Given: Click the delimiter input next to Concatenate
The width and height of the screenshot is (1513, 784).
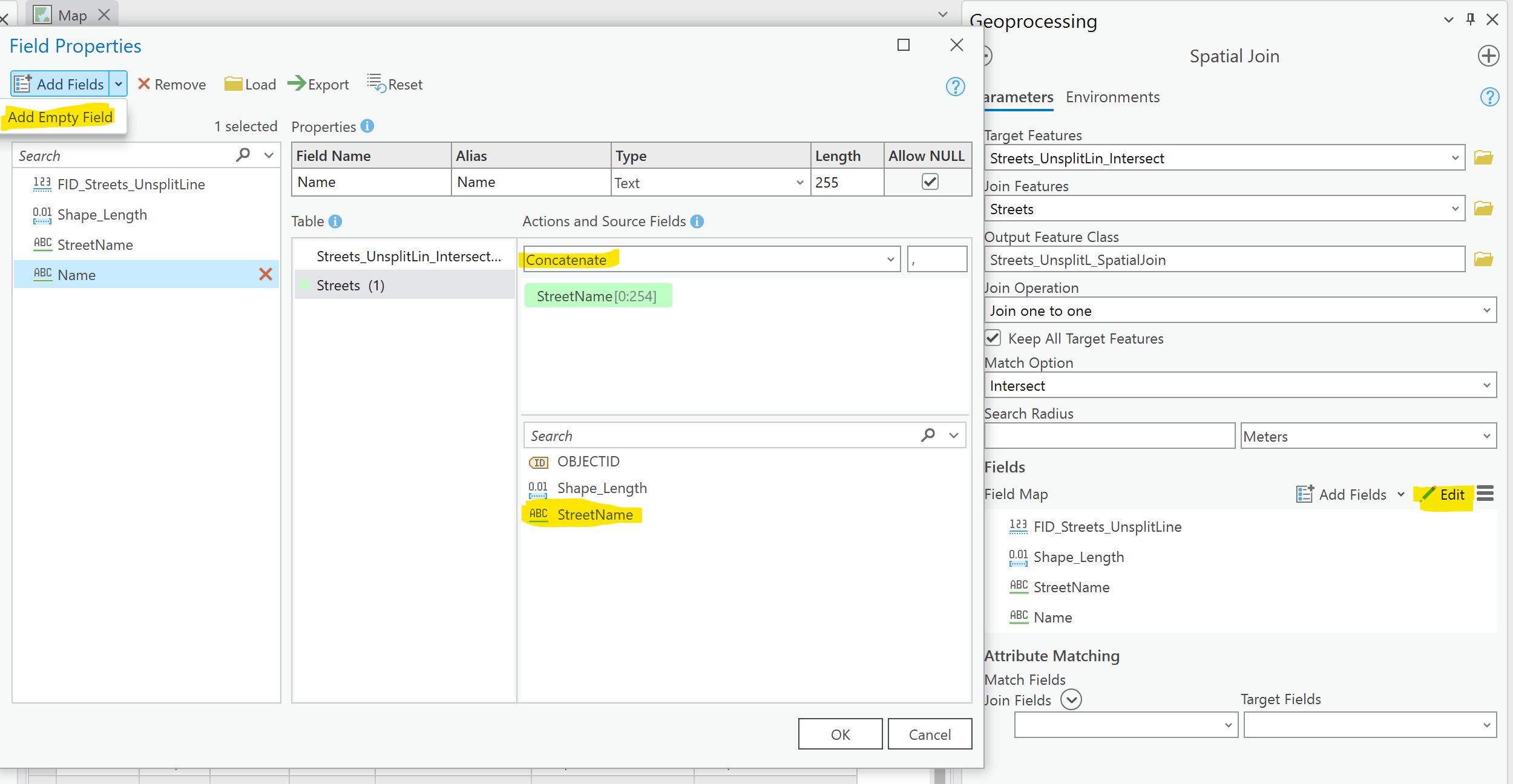Looking at the screenshot, I should tap(937, 259).
